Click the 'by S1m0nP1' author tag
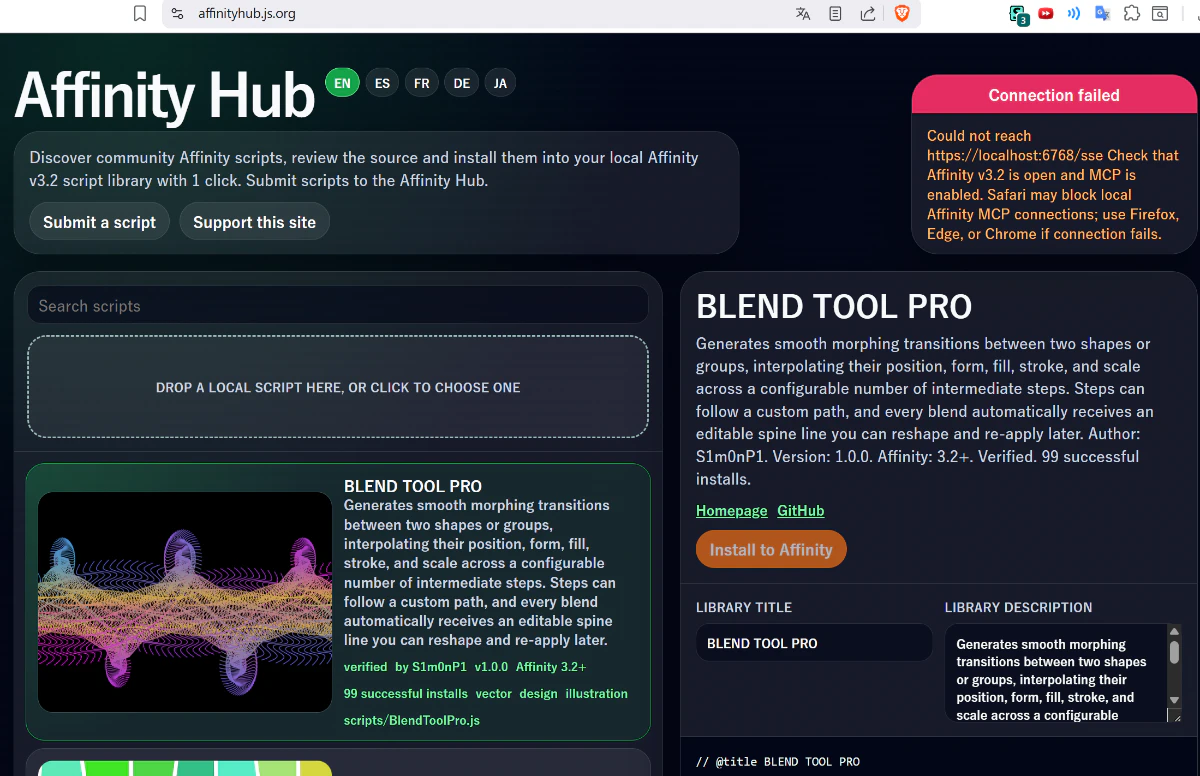Viewport: 1200px width, 776px height. [431, 667]
